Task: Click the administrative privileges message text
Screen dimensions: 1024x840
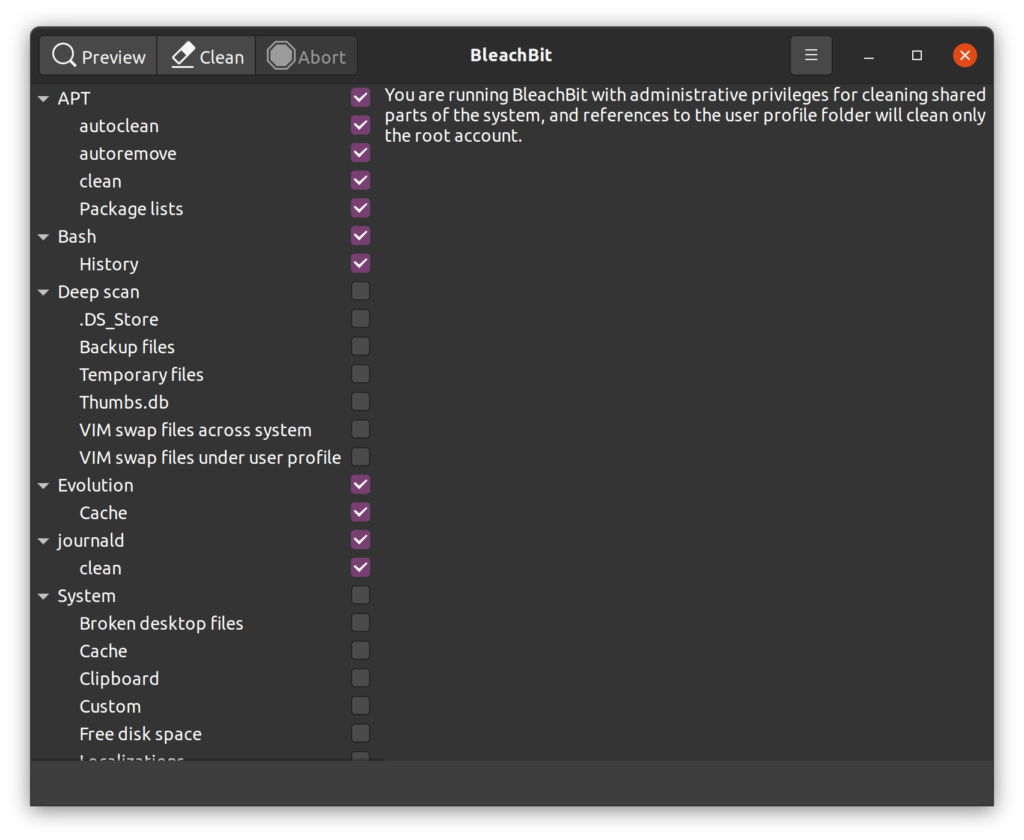Action: pyautogui.click(x=685, y=115)
